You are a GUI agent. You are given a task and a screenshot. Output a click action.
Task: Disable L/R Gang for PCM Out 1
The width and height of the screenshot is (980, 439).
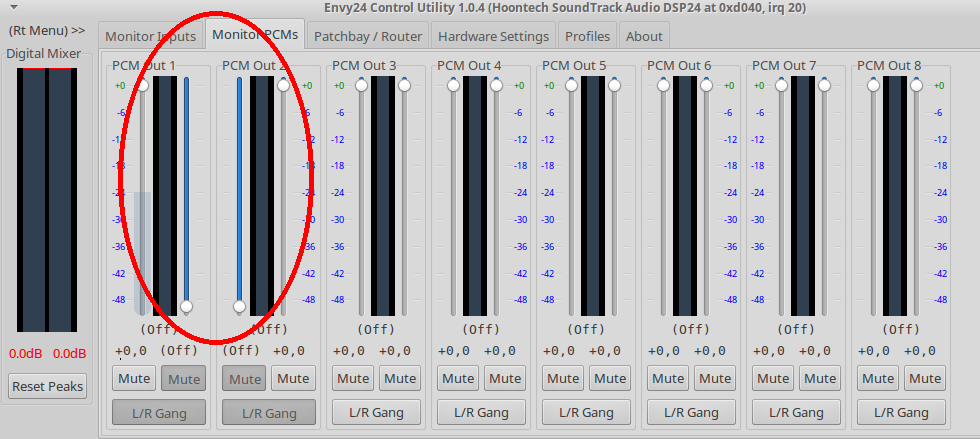tap(159, 413)
